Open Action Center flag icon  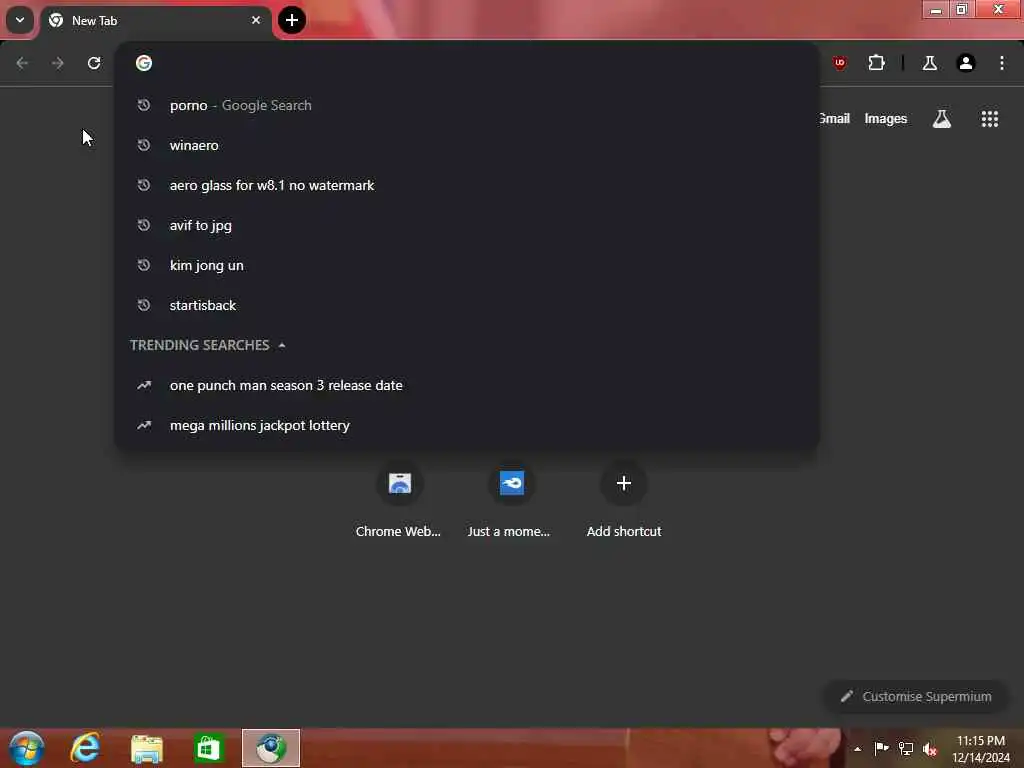click(x=881, y=748)
